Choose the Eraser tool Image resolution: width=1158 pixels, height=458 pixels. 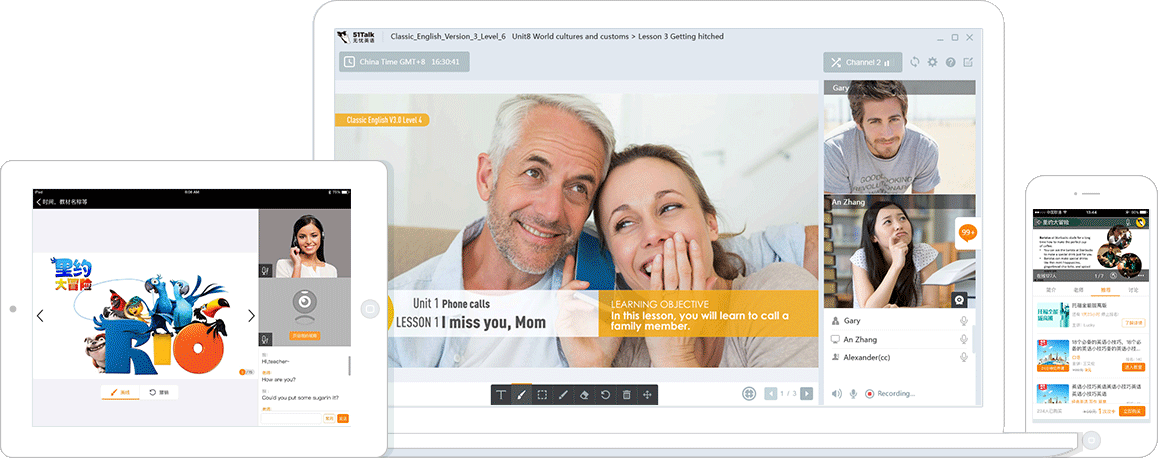coord(584,395)
